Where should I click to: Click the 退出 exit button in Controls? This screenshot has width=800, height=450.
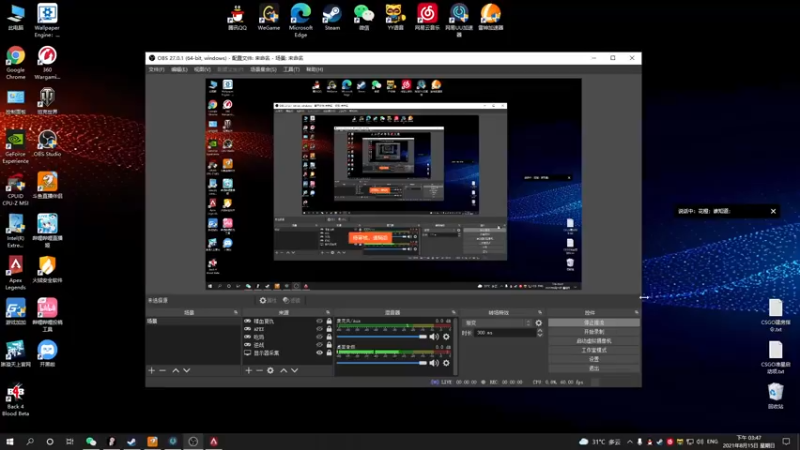tap(594, 368)
